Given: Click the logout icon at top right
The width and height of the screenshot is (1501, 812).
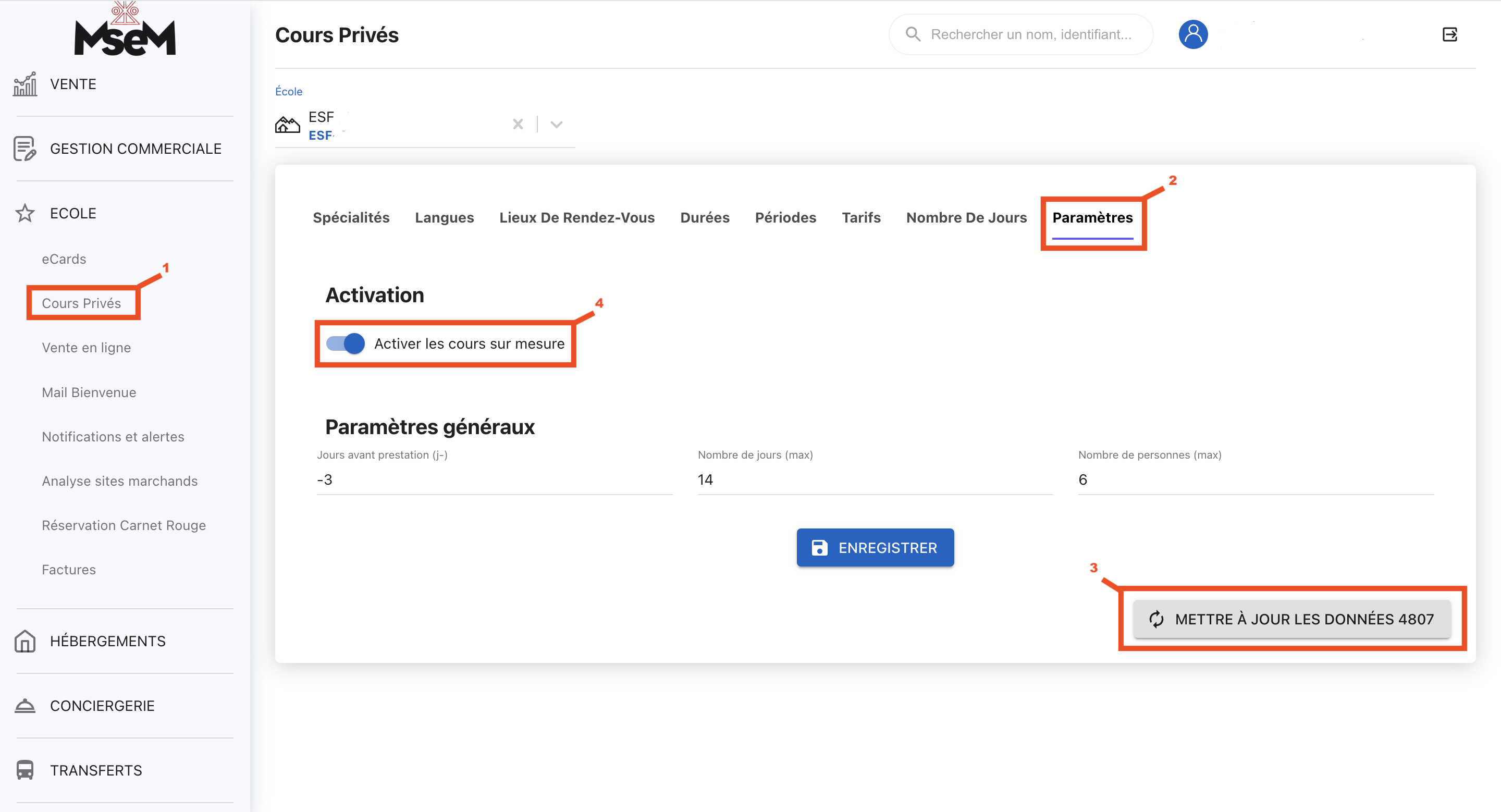Looking at the screenshot, I should [1449, 34].
